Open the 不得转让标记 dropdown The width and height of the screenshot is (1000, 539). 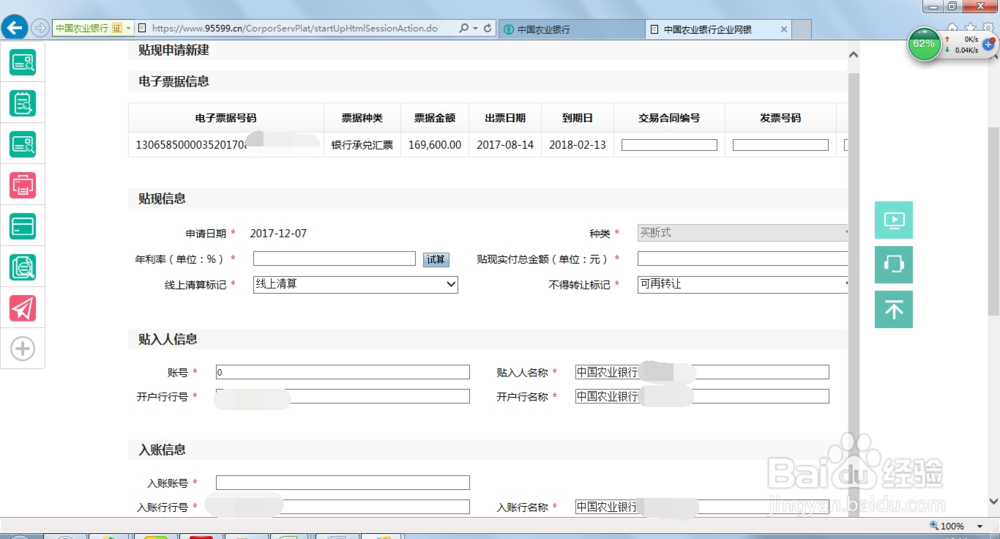tap(742, 284)
